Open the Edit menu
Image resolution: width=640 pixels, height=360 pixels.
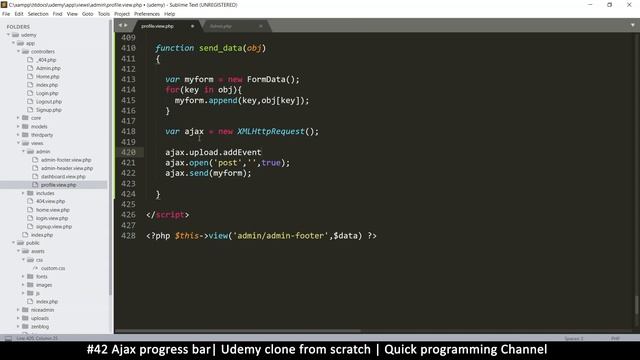pos(19,14)
